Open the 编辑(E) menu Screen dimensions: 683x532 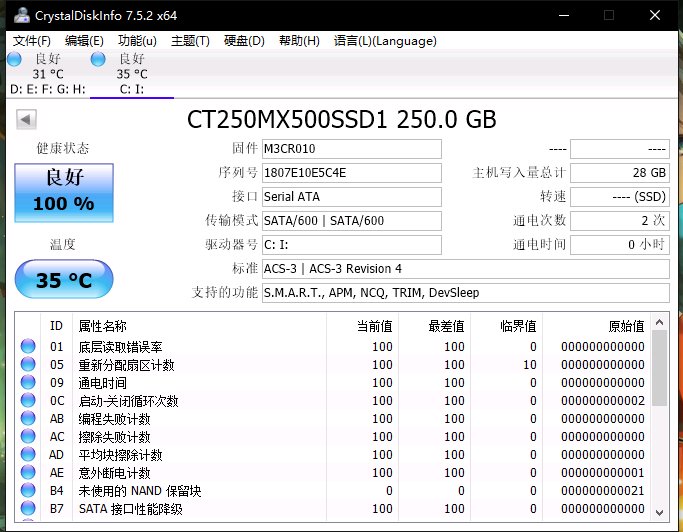point(84,41)
